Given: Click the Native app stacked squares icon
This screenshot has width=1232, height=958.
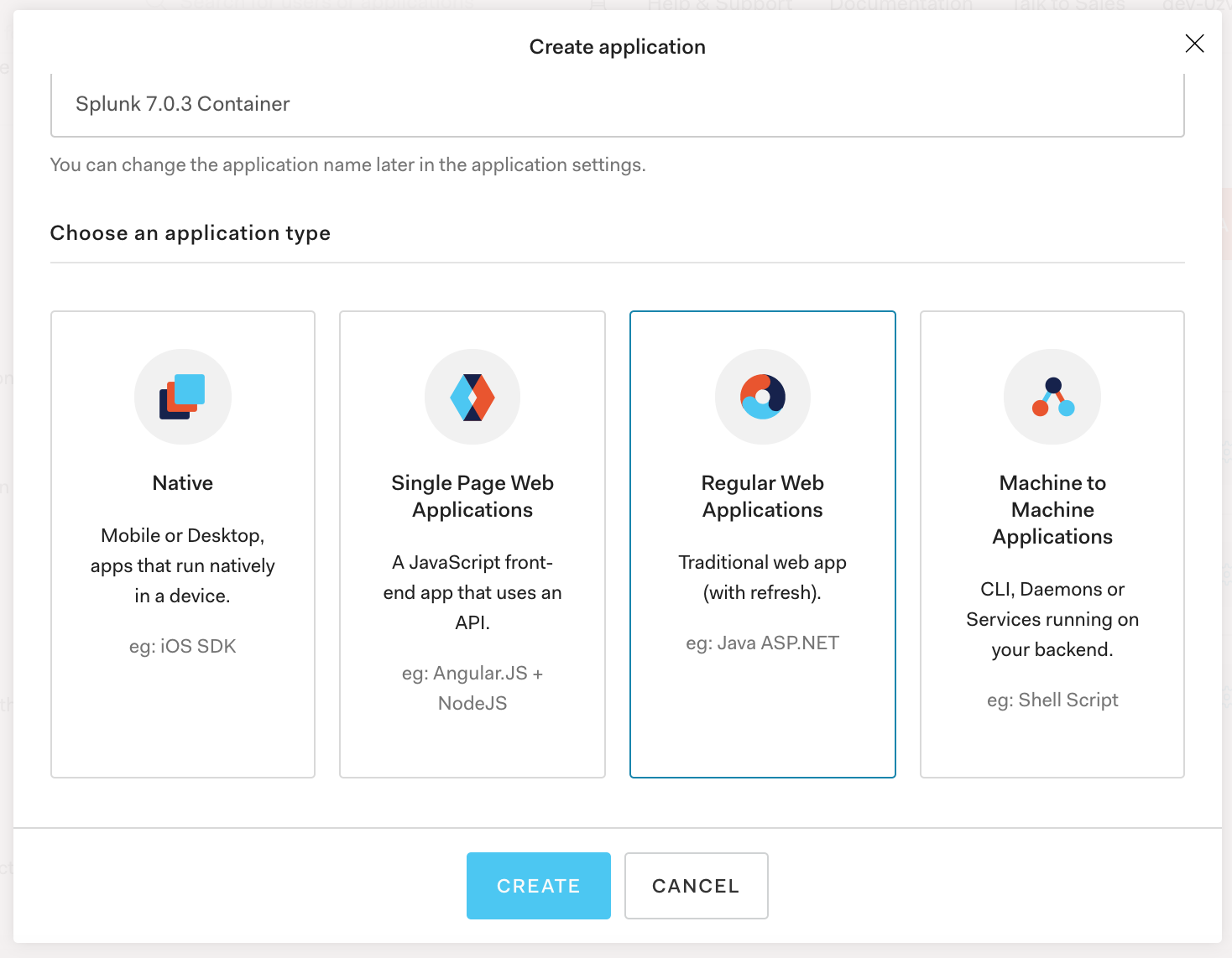Looking at the screenshot, I should click(x=183, y=397).
